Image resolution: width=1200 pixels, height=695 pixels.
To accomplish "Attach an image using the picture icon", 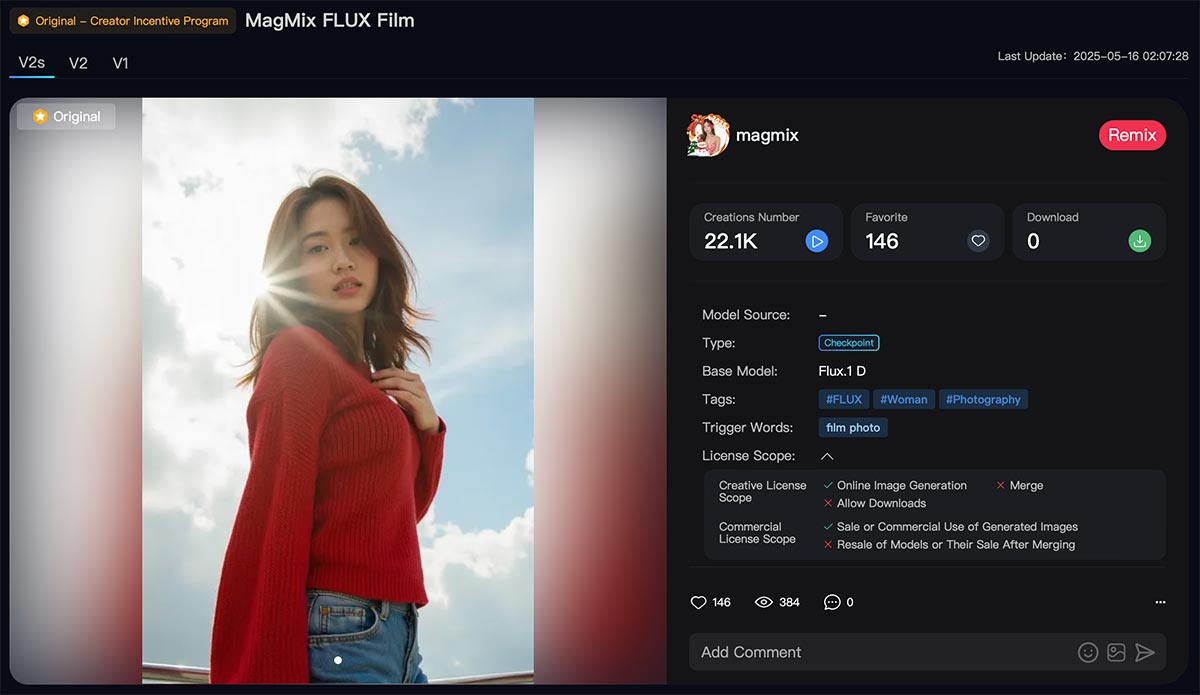I will coord(1115,651).
